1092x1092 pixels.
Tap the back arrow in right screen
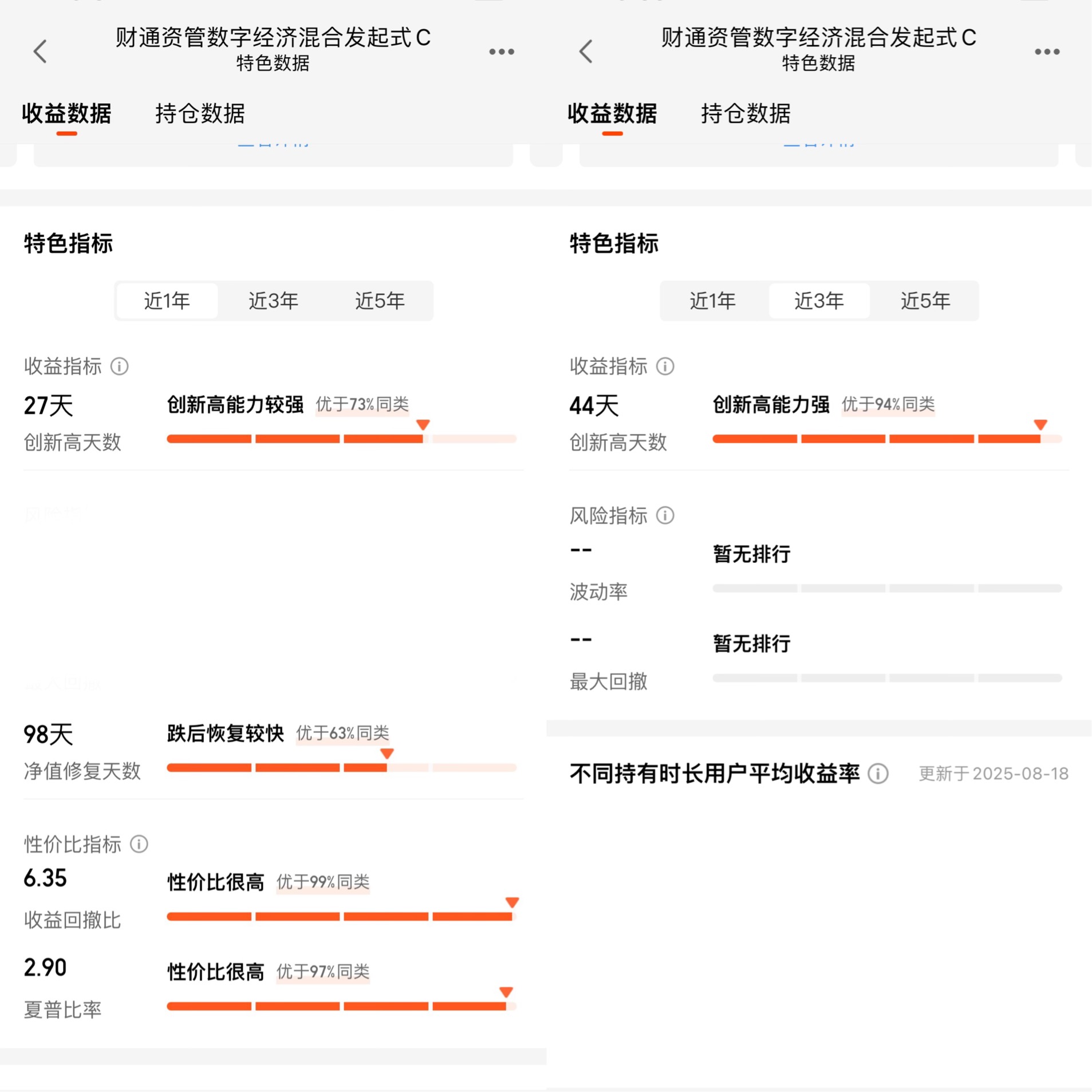(x=585, y=52)
